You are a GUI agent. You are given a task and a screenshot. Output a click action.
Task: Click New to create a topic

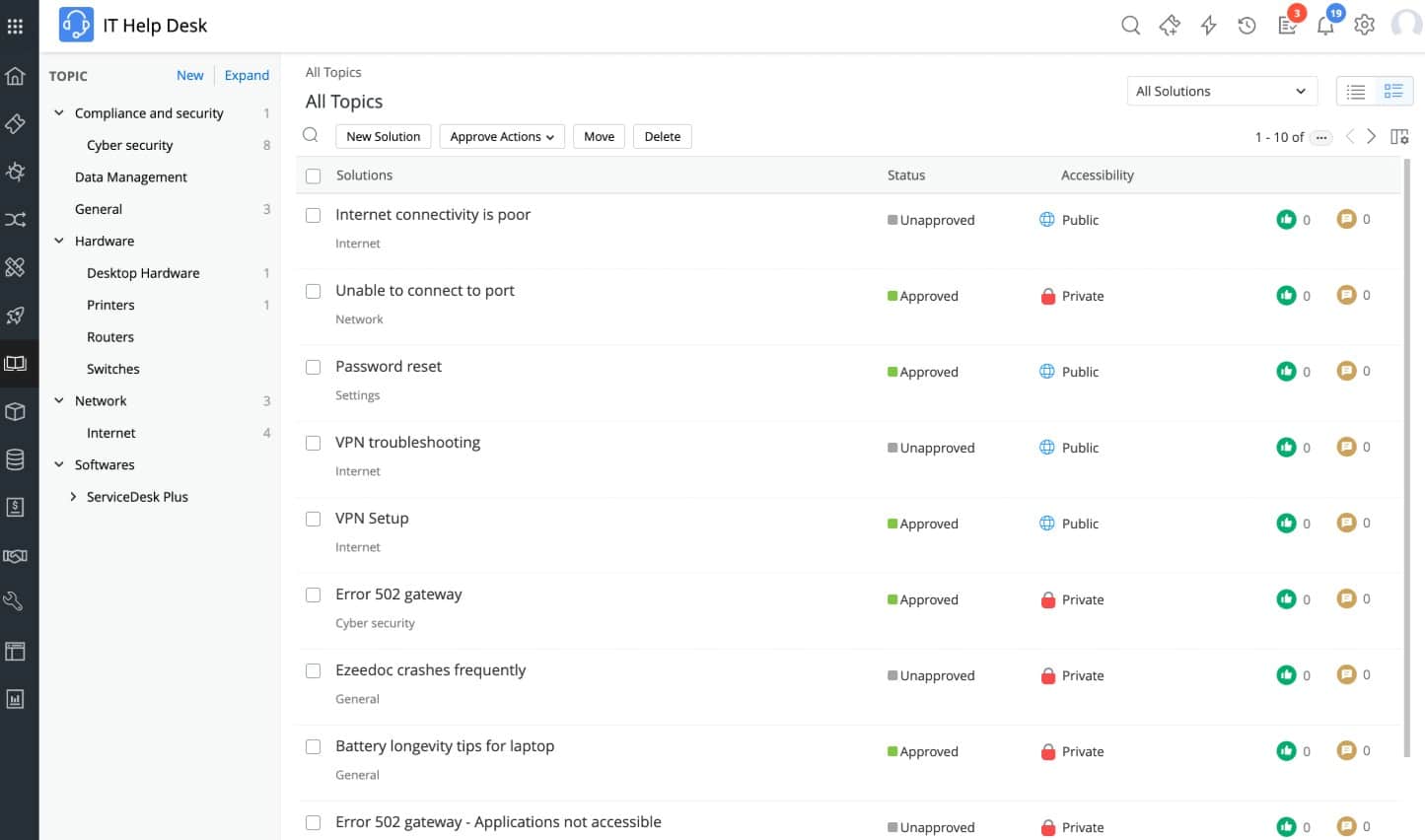[x=189, y=75]
